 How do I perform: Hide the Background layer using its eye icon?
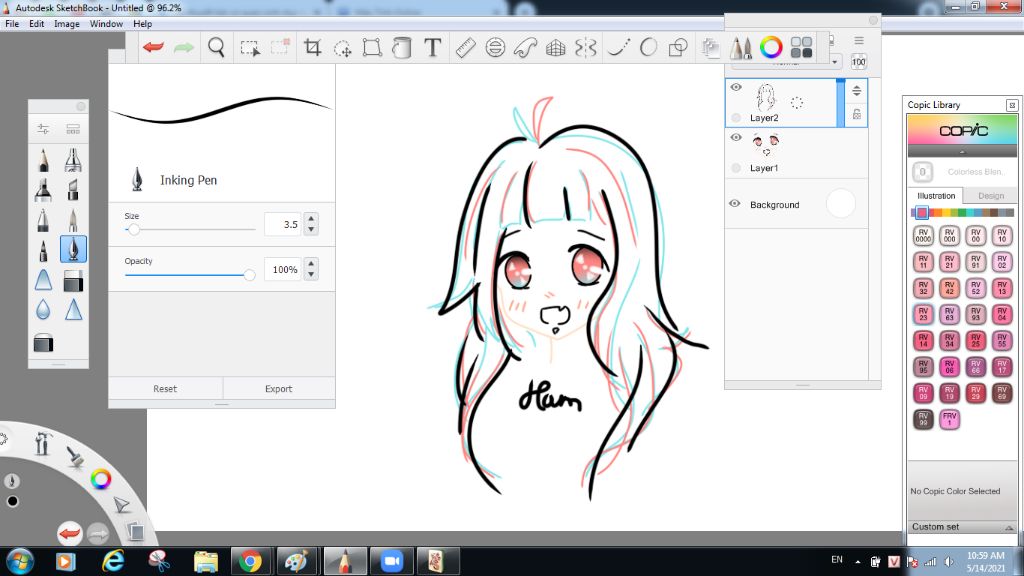735,204
